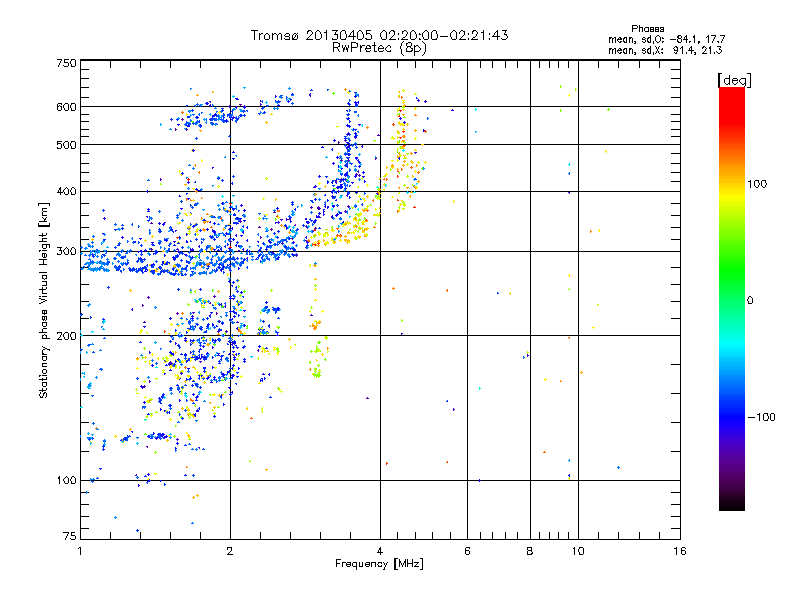Click the y-axis label '75'
Image resolution: width=800 pixels, height=600 pixels.
[70, 536]
